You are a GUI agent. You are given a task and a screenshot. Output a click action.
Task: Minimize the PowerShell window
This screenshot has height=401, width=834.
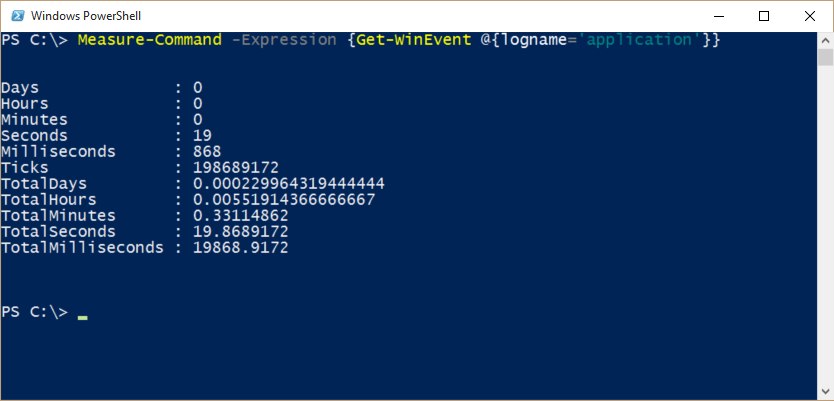point(717,15)
